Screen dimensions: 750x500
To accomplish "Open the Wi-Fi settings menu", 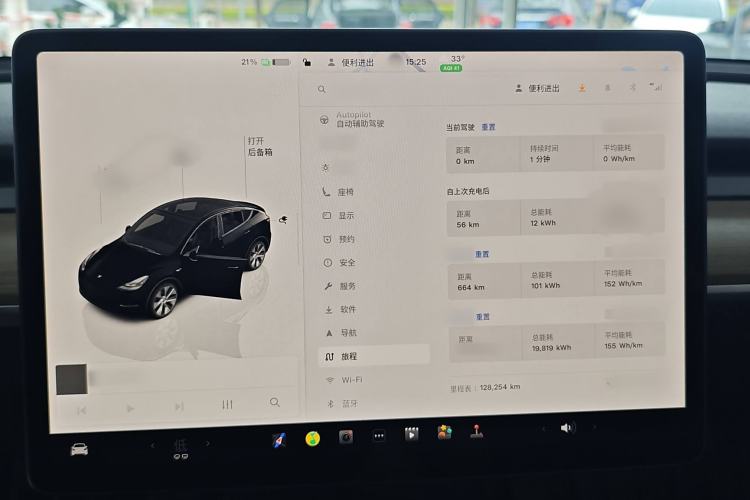I will (x=344, y=380).
